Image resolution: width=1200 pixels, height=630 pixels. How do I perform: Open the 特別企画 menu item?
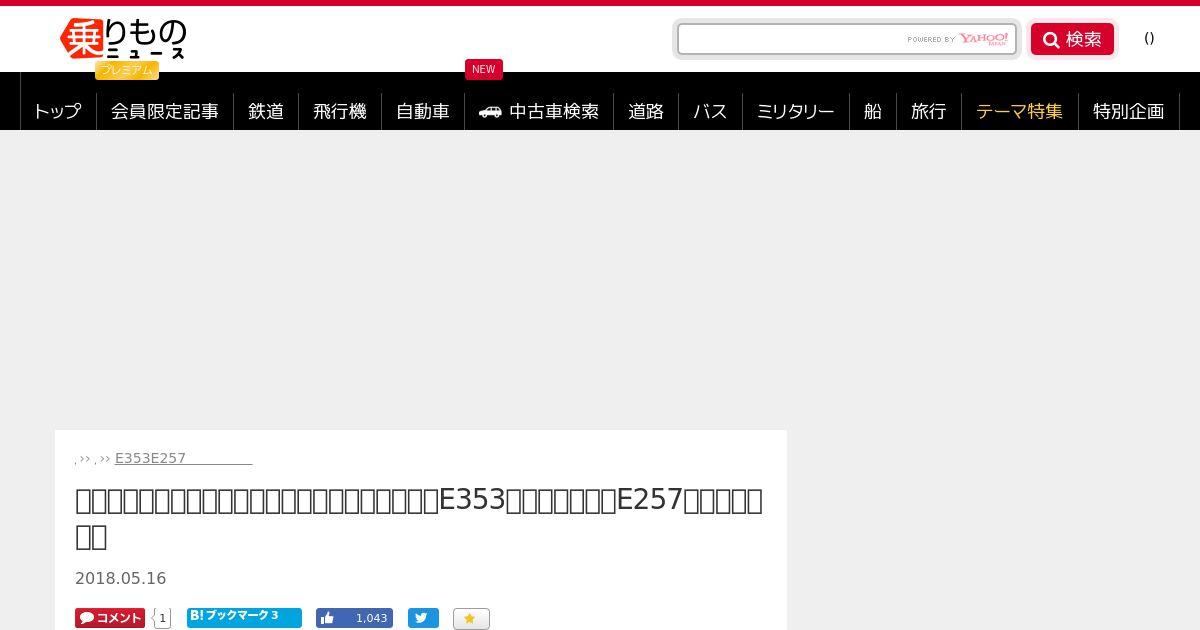click(x=1129, y=111)
